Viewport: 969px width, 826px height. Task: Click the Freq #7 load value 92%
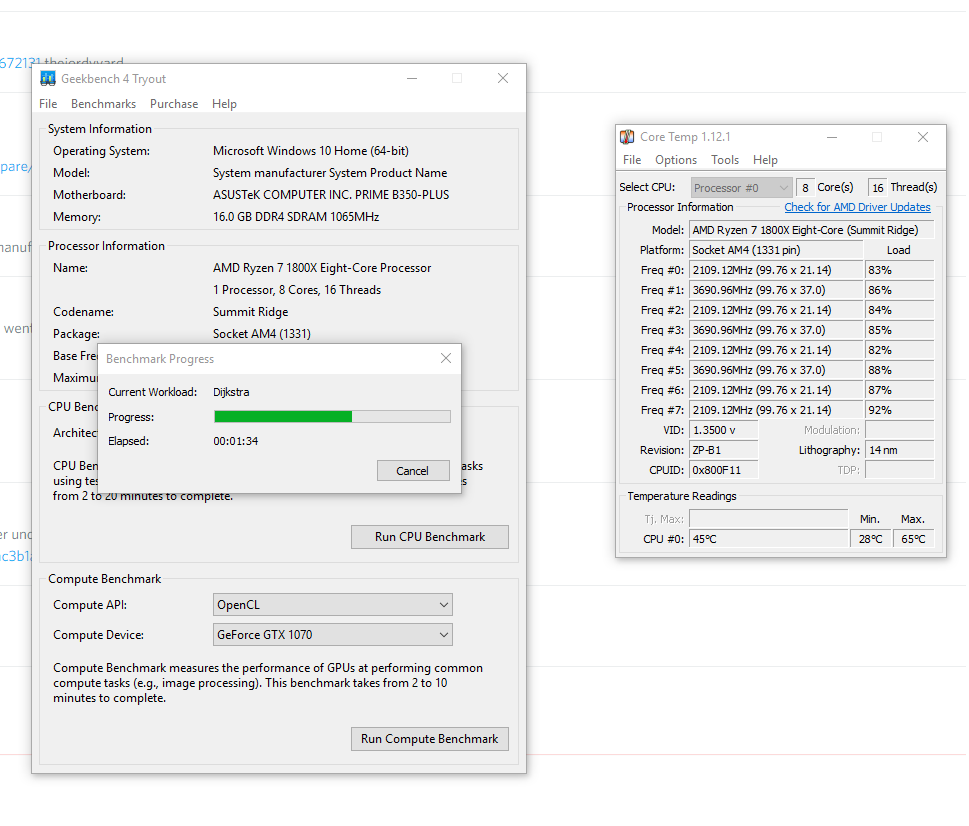click(899, 410)
